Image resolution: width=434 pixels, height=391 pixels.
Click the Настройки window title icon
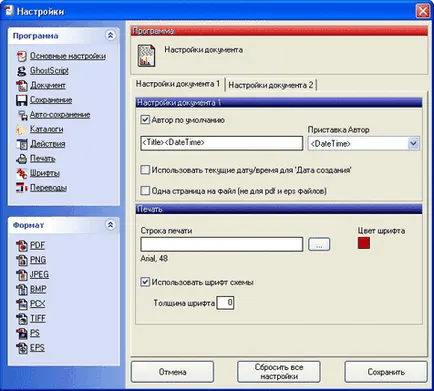click(x=9, y=11)
